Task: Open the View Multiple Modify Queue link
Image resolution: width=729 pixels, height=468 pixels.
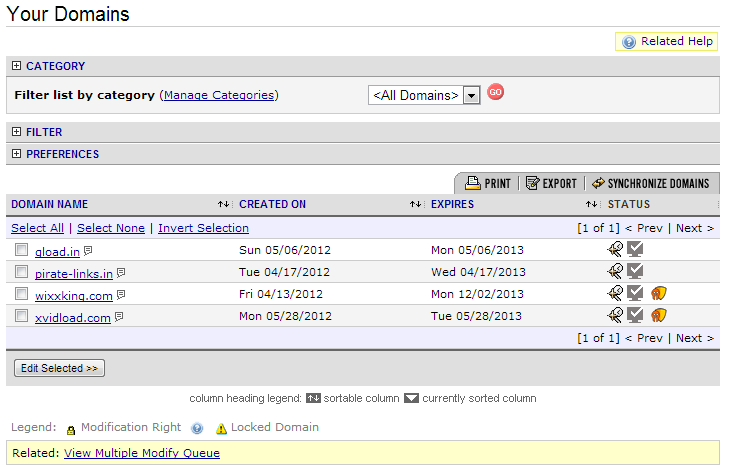Action: 141,453
